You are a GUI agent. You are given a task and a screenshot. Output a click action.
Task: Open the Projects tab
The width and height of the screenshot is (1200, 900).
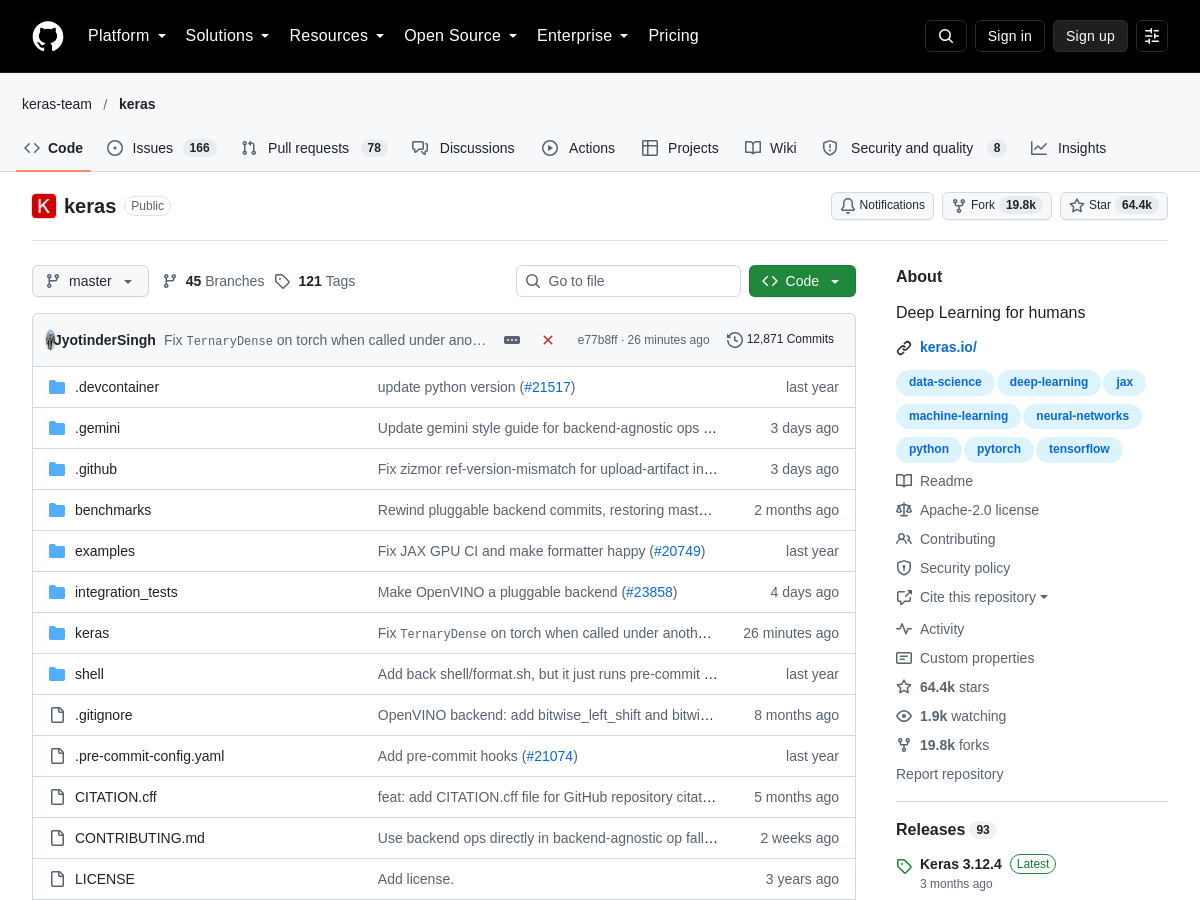[680, 148]
